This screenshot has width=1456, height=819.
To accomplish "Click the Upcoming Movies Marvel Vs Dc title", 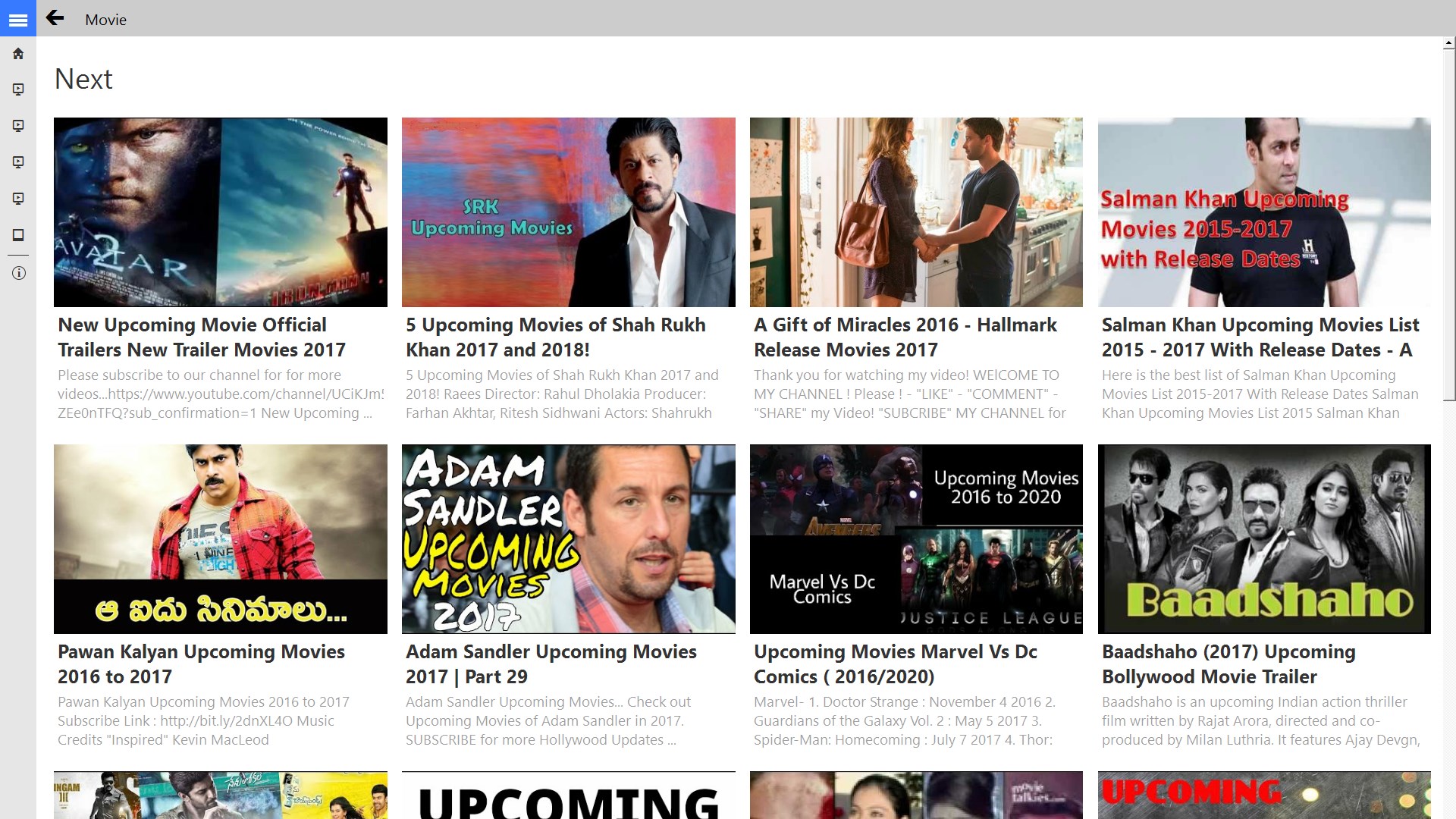I will point(895,664).
